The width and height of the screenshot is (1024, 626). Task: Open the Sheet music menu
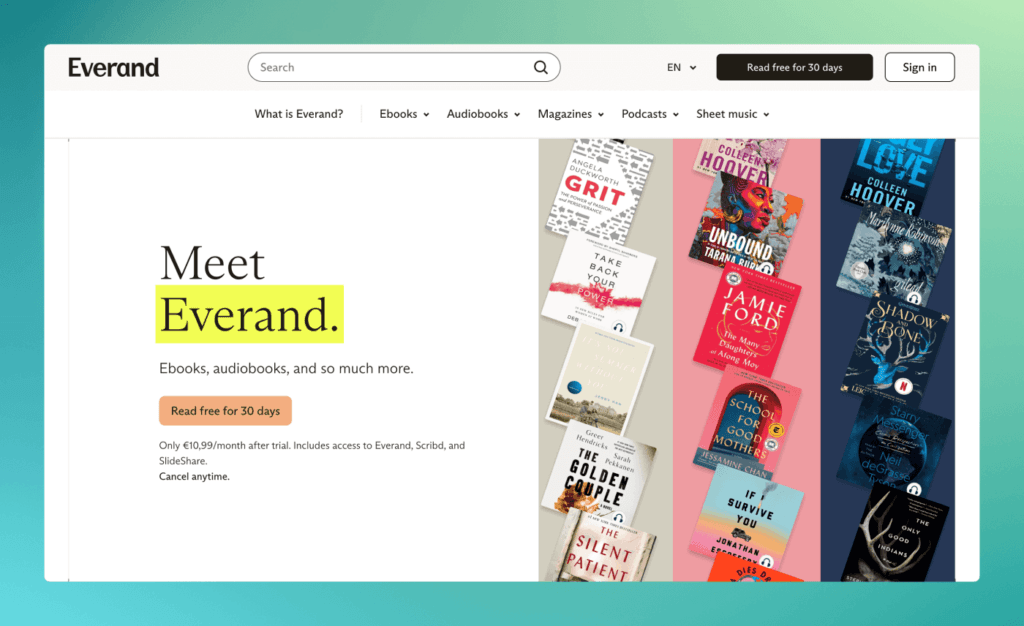732,113
